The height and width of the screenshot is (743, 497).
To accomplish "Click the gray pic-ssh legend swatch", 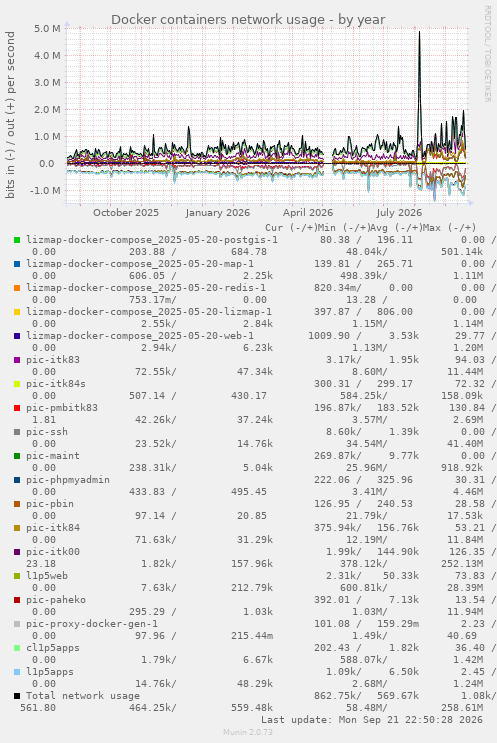I will pyautogui.click(x=17, y=432).
